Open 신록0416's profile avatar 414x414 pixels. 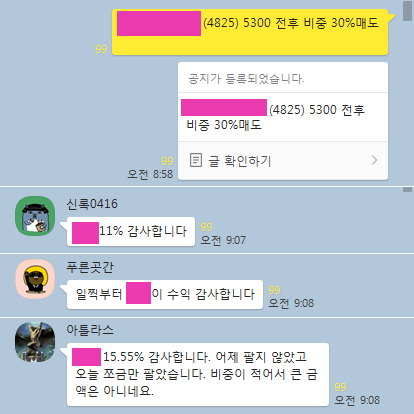35,216
